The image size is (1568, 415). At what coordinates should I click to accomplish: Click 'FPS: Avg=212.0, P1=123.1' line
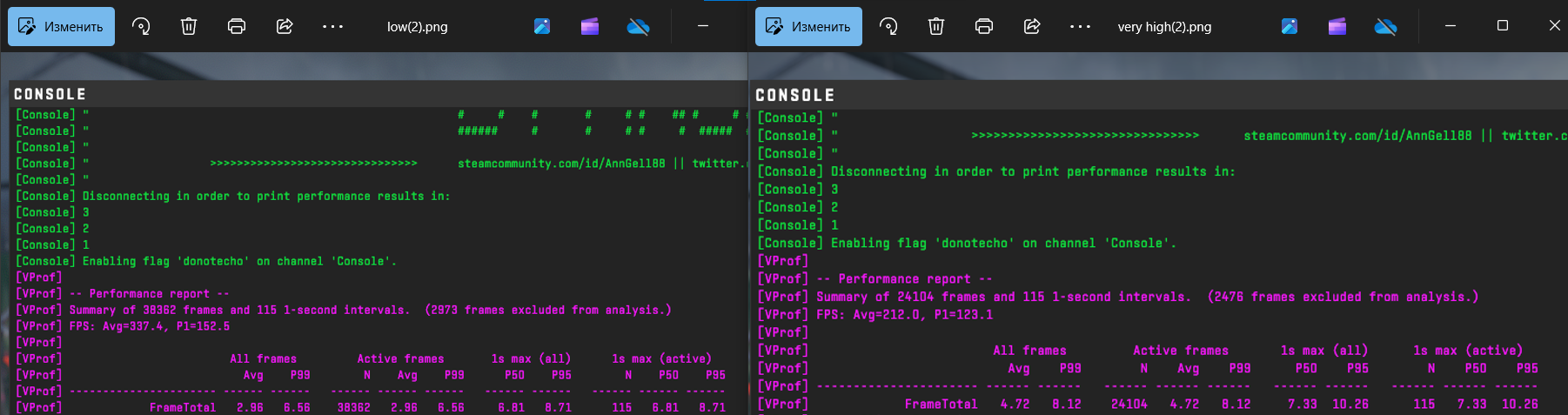[904, 314]
